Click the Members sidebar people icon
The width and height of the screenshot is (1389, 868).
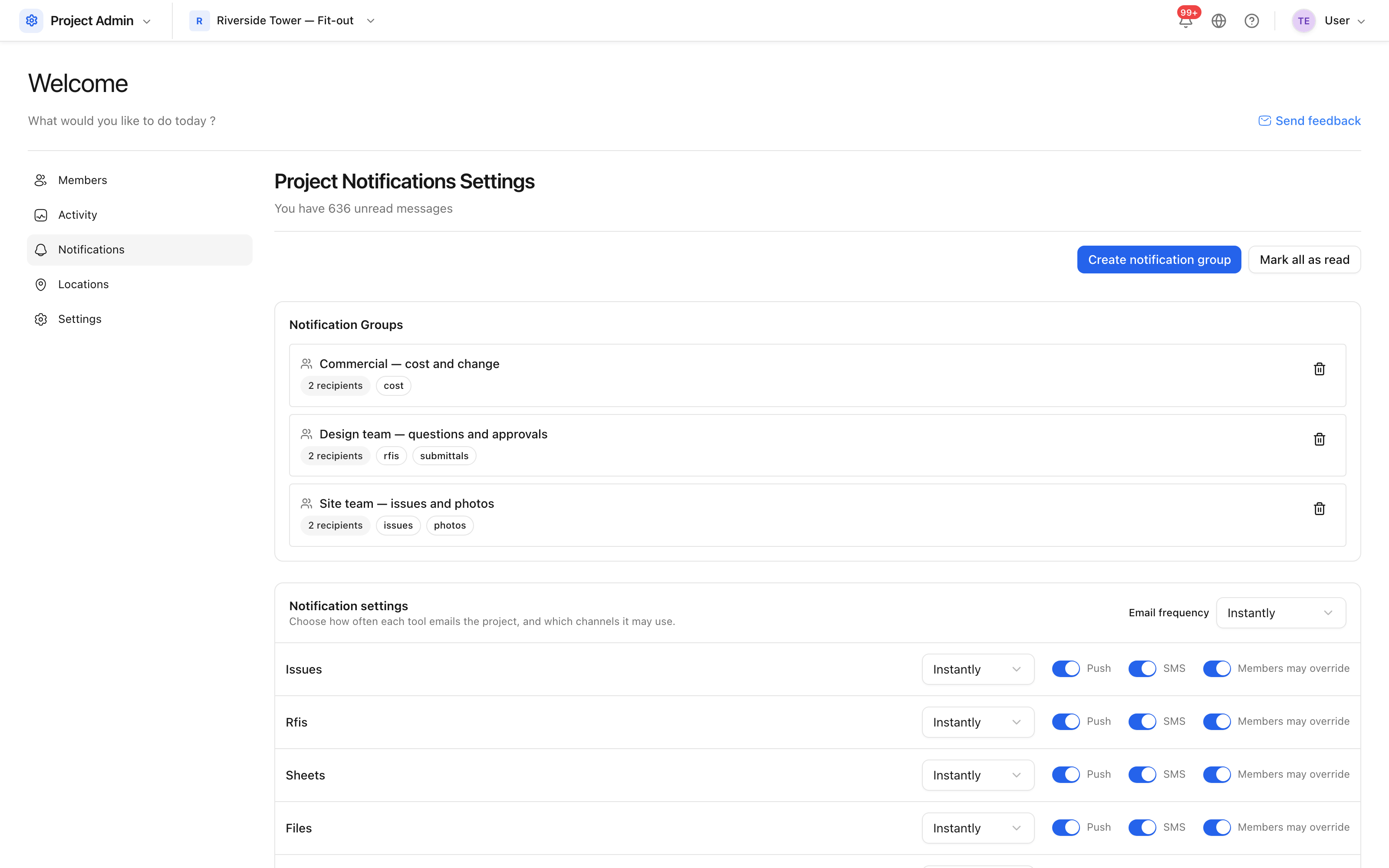pyautogui.click(x=41, y=180)
